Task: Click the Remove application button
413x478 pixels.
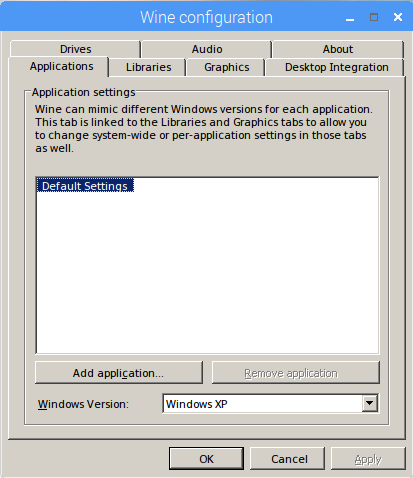Action: pyautogui.click(x=296, y=373)
